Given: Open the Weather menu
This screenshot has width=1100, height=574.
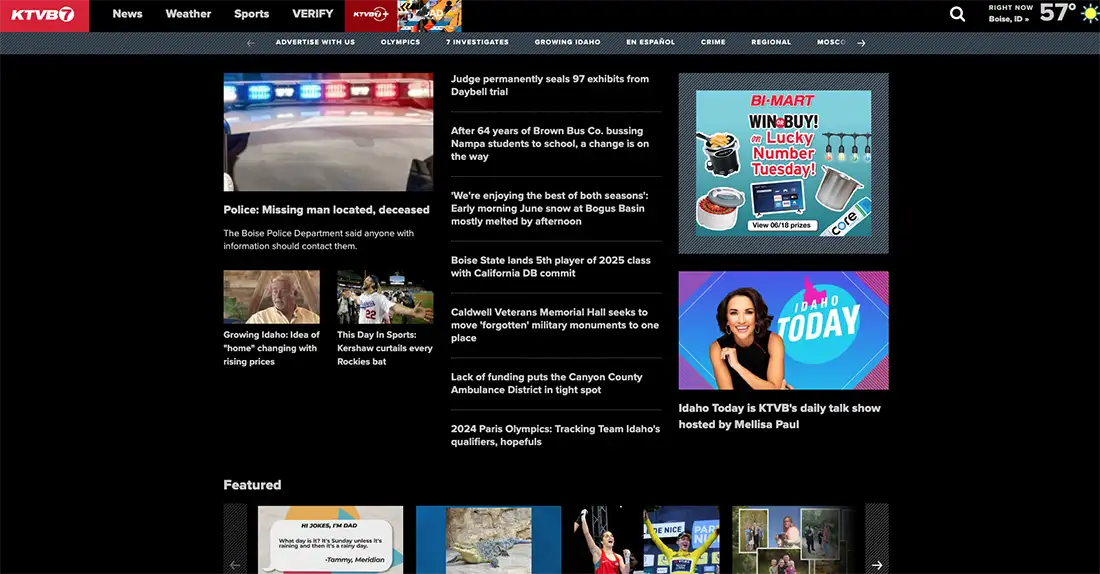Looking at the screenshot, I should coord(188,14).
